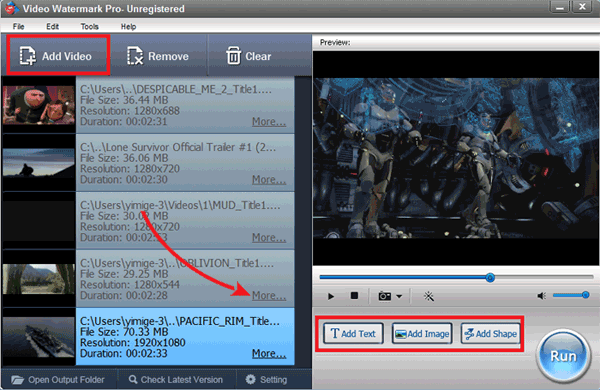The height and width of the screenshot is (390, 600).
Task: Select the Oblivion video thumbnail
Action: click(39, 279)
